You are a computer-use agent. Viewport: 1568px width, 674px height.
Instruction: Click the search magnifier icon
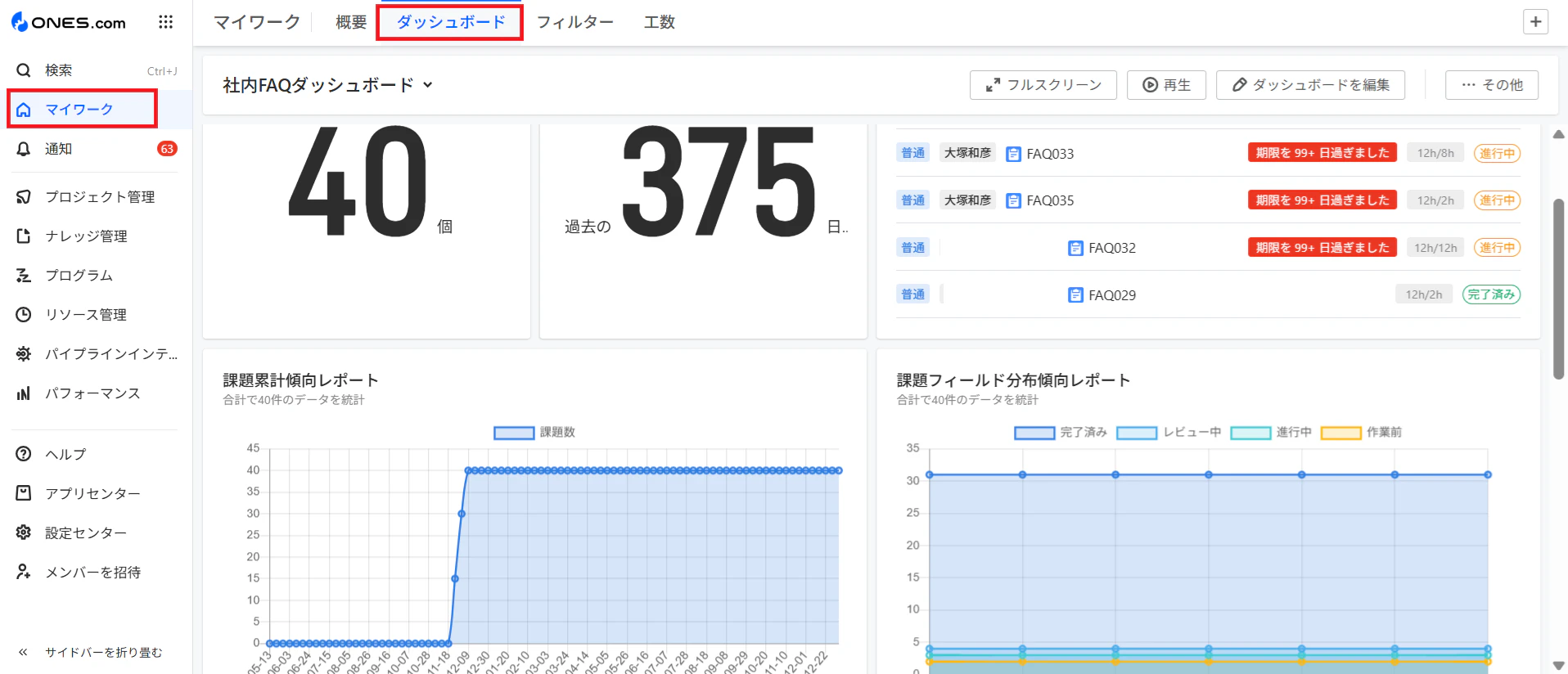[x=24, y=70]
